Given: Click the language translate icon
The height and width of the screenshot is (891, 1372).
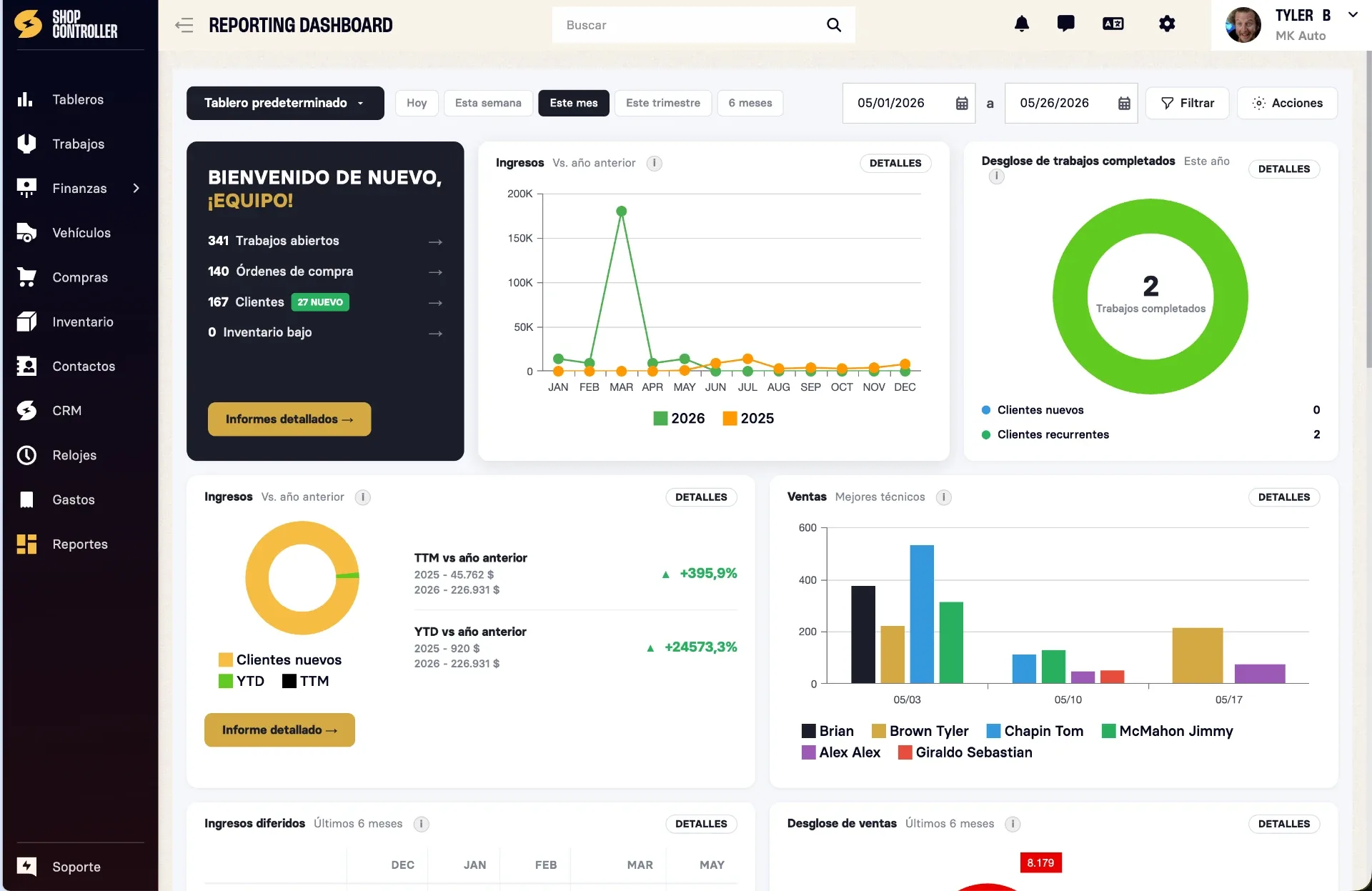Looking at the screenshot, I should pos(1113,24).
